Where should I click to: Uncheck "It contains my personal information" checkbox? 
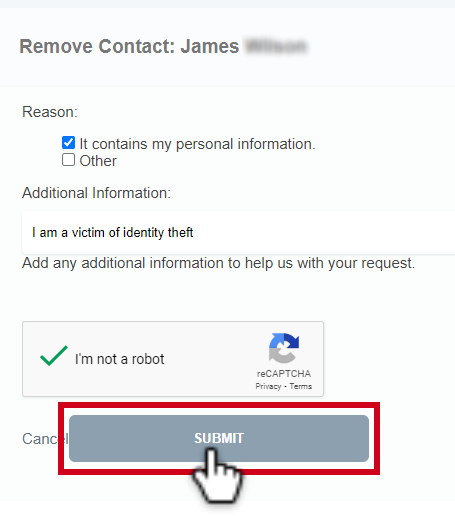pos(68,143)
